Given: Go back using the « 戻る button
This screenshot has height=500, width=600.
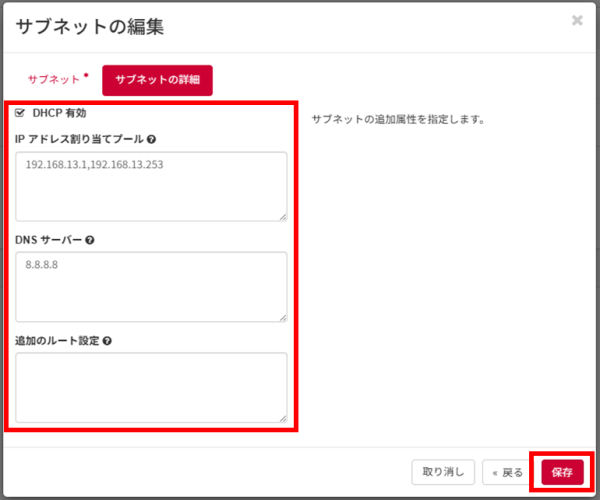Looking at the screenshot, I should 506,472.
